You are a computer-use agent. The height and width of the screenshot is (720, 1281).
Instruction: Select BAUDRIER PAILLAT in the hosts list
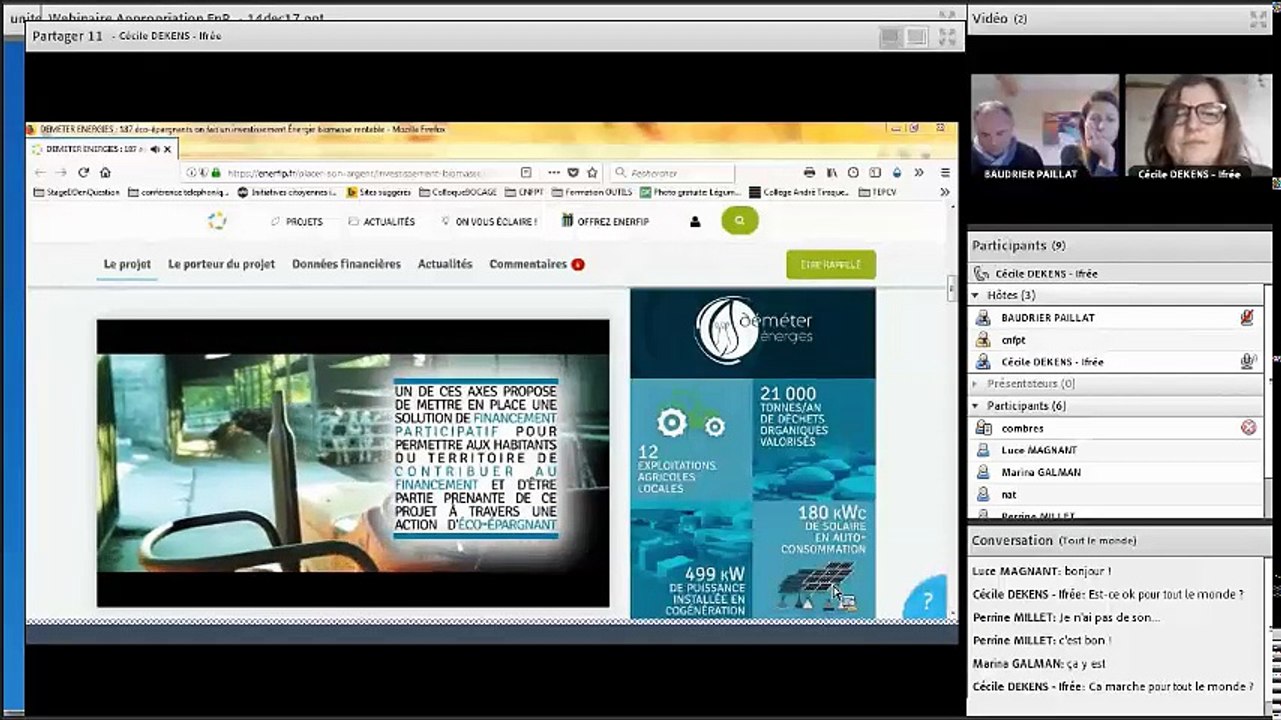click(x=1113, y=318)
